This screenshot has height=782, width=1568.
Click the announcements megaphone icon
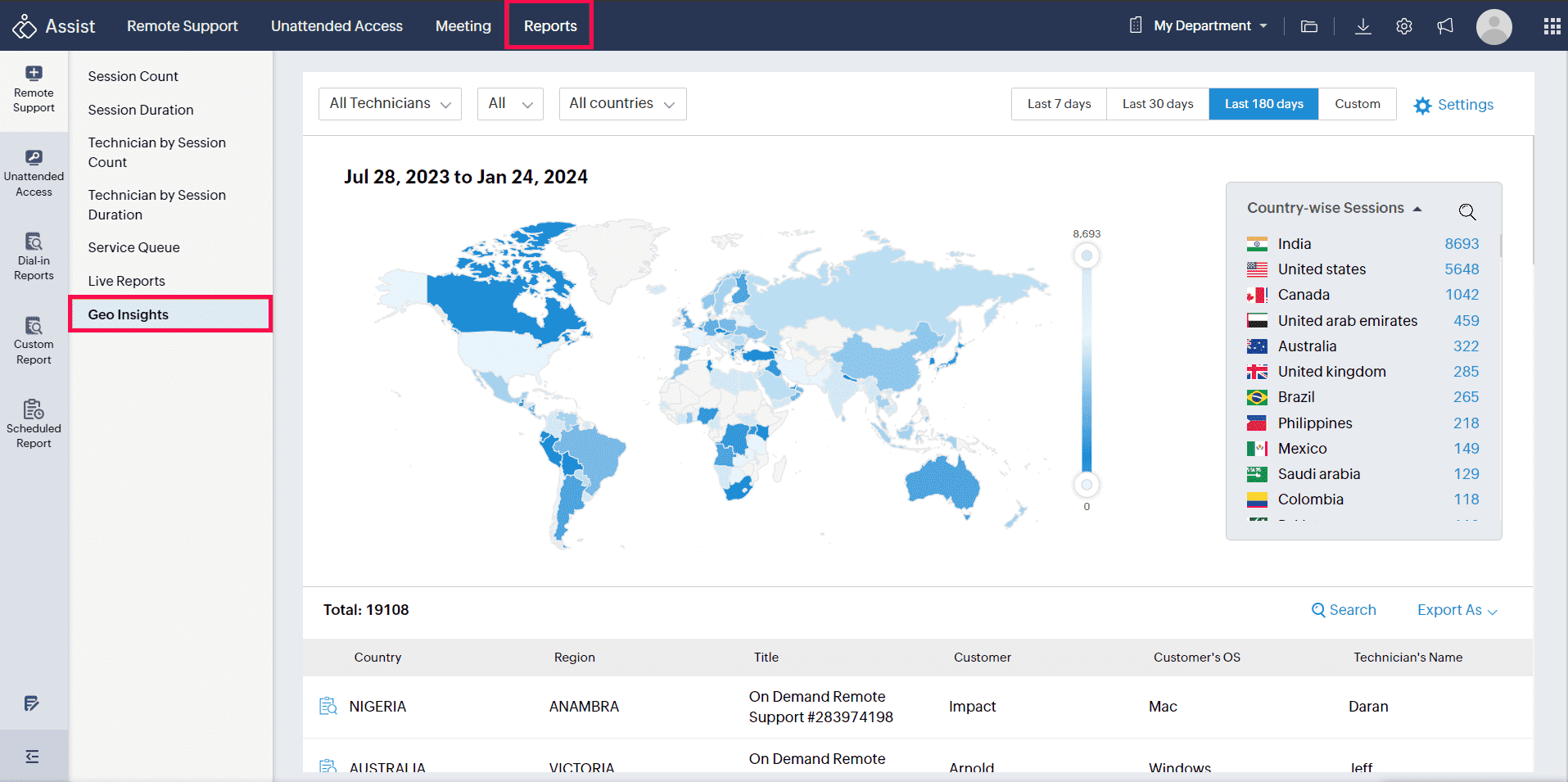coord(1444,26)
